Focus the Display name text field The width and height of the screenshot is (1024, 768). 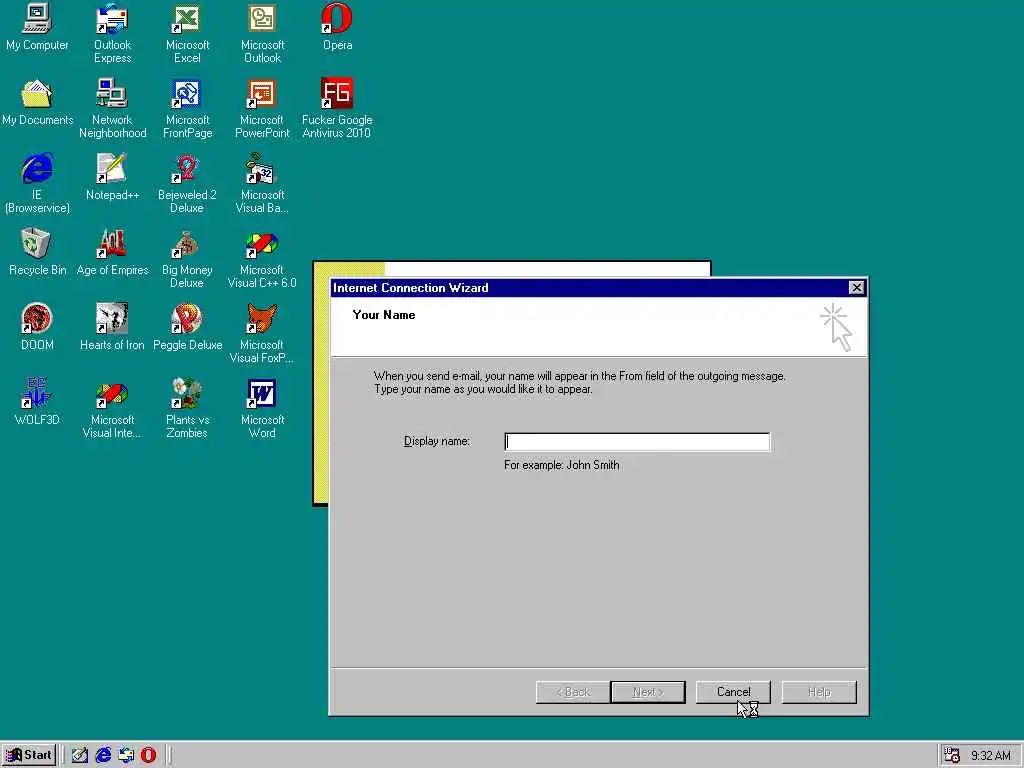pyautogui.click(x=637, y=442)
